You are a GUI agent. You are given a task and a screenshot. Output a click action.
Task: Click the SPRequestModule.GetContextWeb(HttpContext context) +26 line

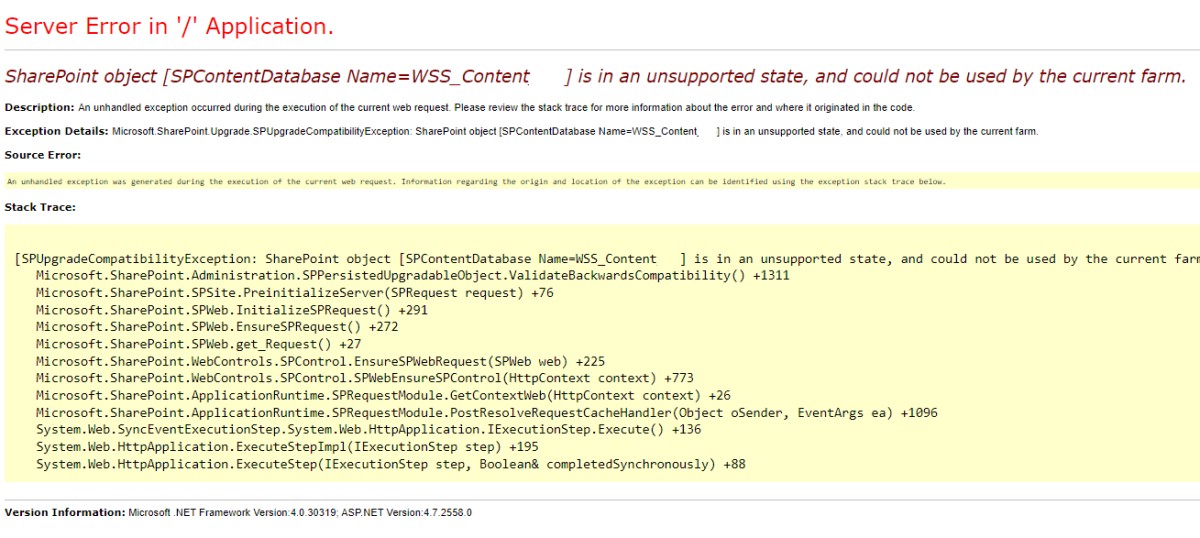point(384,395)
